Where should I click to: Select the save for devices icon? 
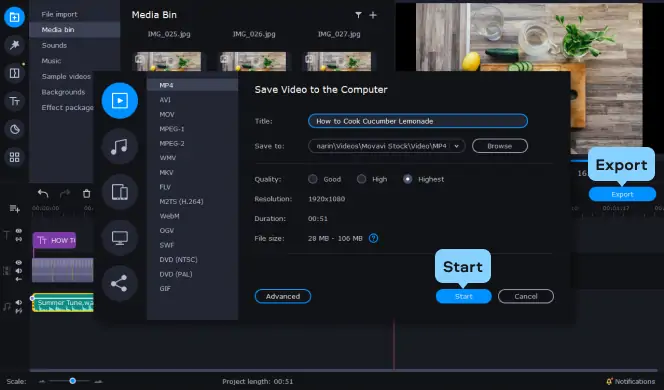point(119,192)
